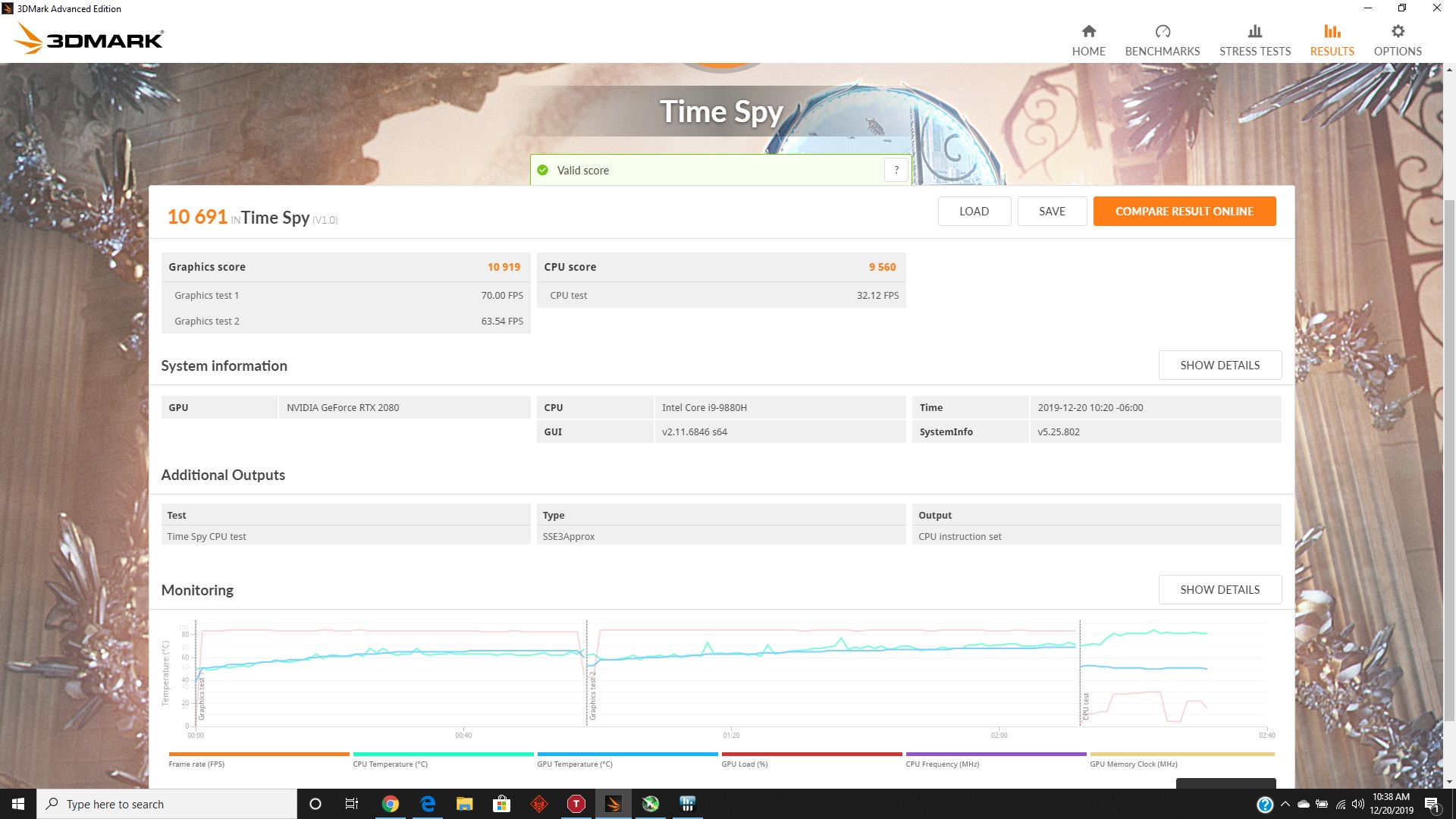Open the notification center icon

pos(1432,805)
